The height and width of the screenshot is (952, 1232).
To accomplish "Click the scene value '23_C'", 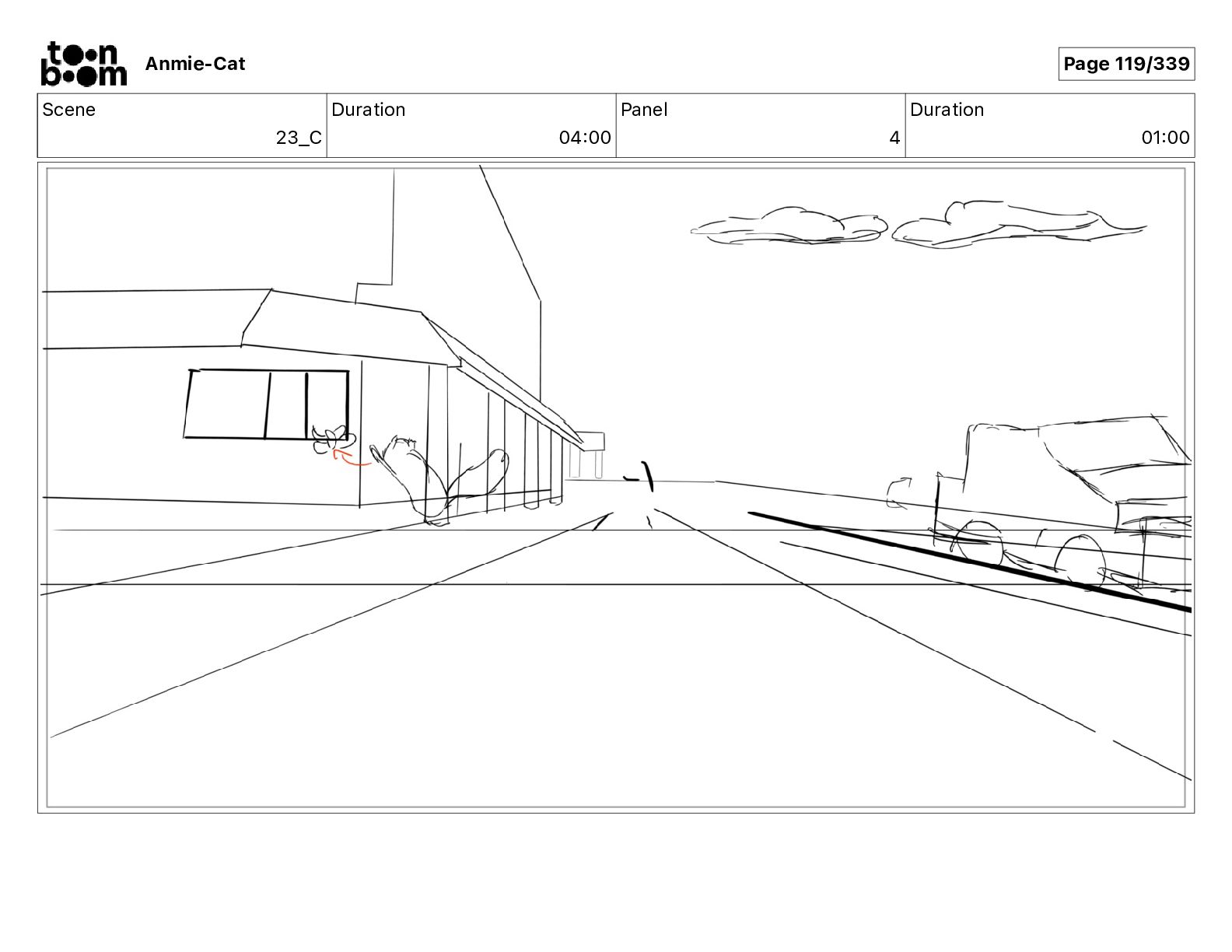I will (x=299, y=138).
